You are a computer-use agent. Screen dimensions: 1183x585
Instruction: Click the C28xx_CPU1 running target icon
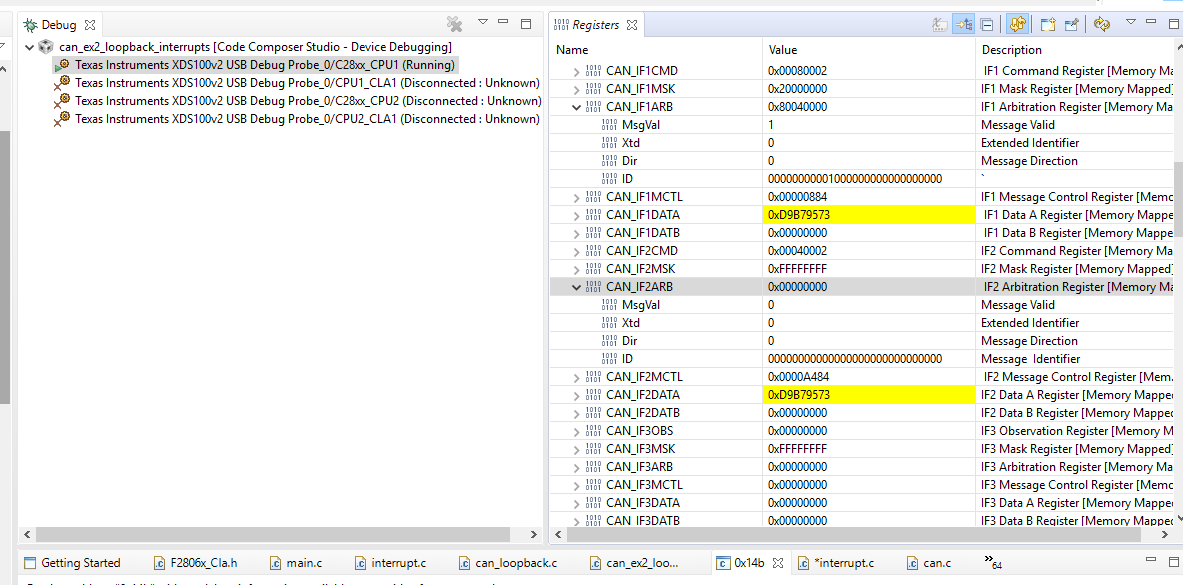point(63,65)
